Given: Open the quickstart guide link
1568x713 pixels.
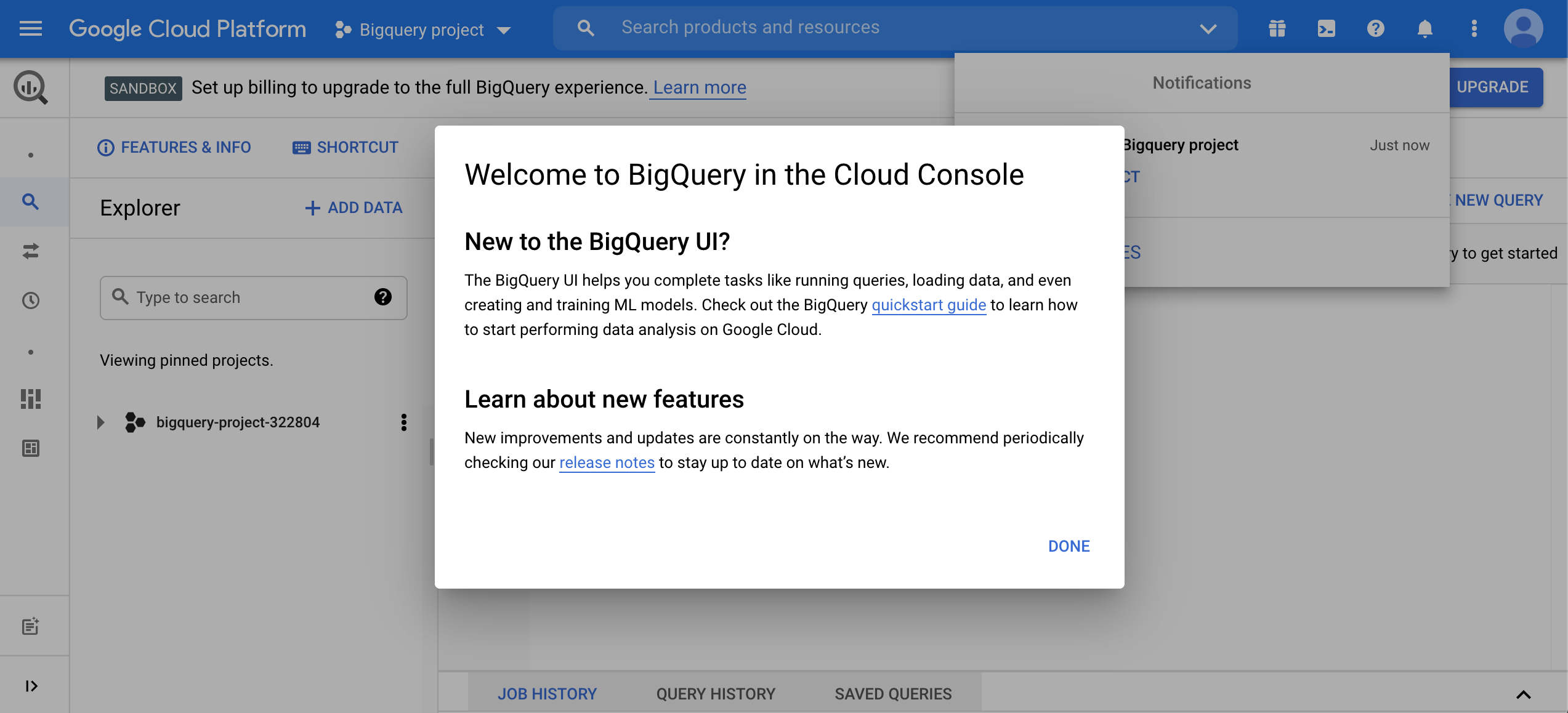Looking at the screenshot, I should pos(929,305).
